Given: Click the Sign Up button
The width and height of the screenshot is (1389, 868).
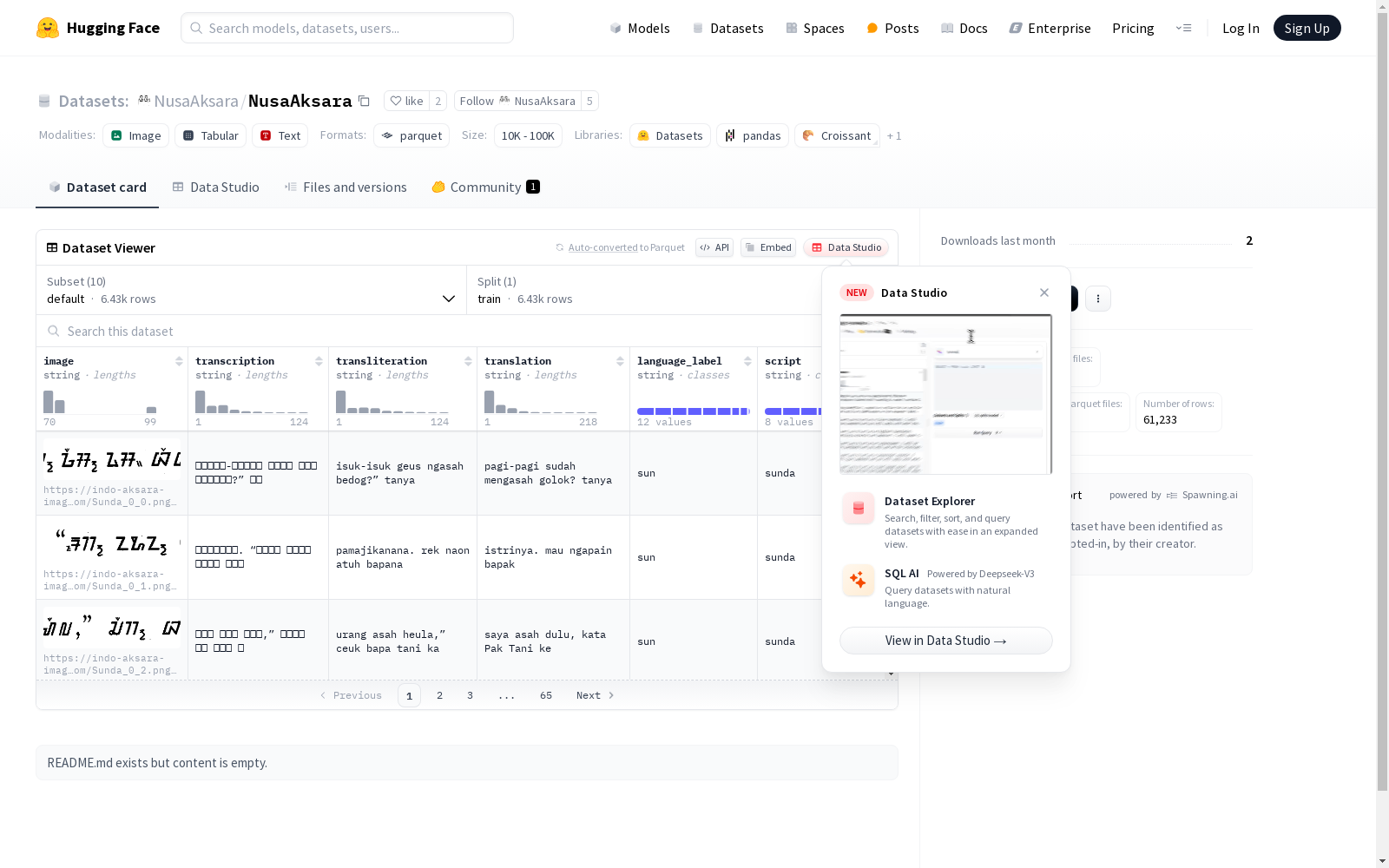Looking at the screenshot, I should [x=1307, y=28].
